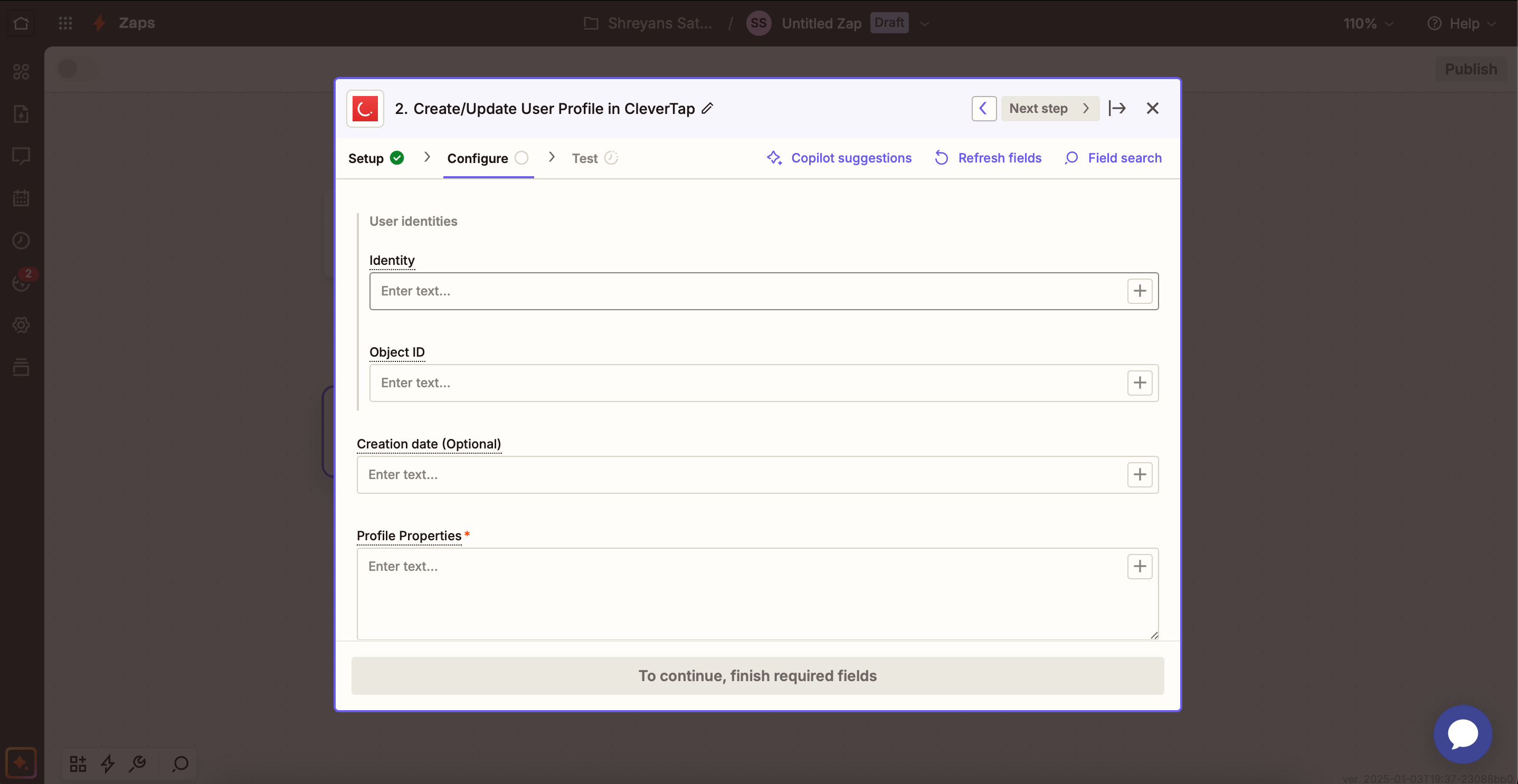Click the Identity field label
The image size is (1518, 784).
pos(392,260)
